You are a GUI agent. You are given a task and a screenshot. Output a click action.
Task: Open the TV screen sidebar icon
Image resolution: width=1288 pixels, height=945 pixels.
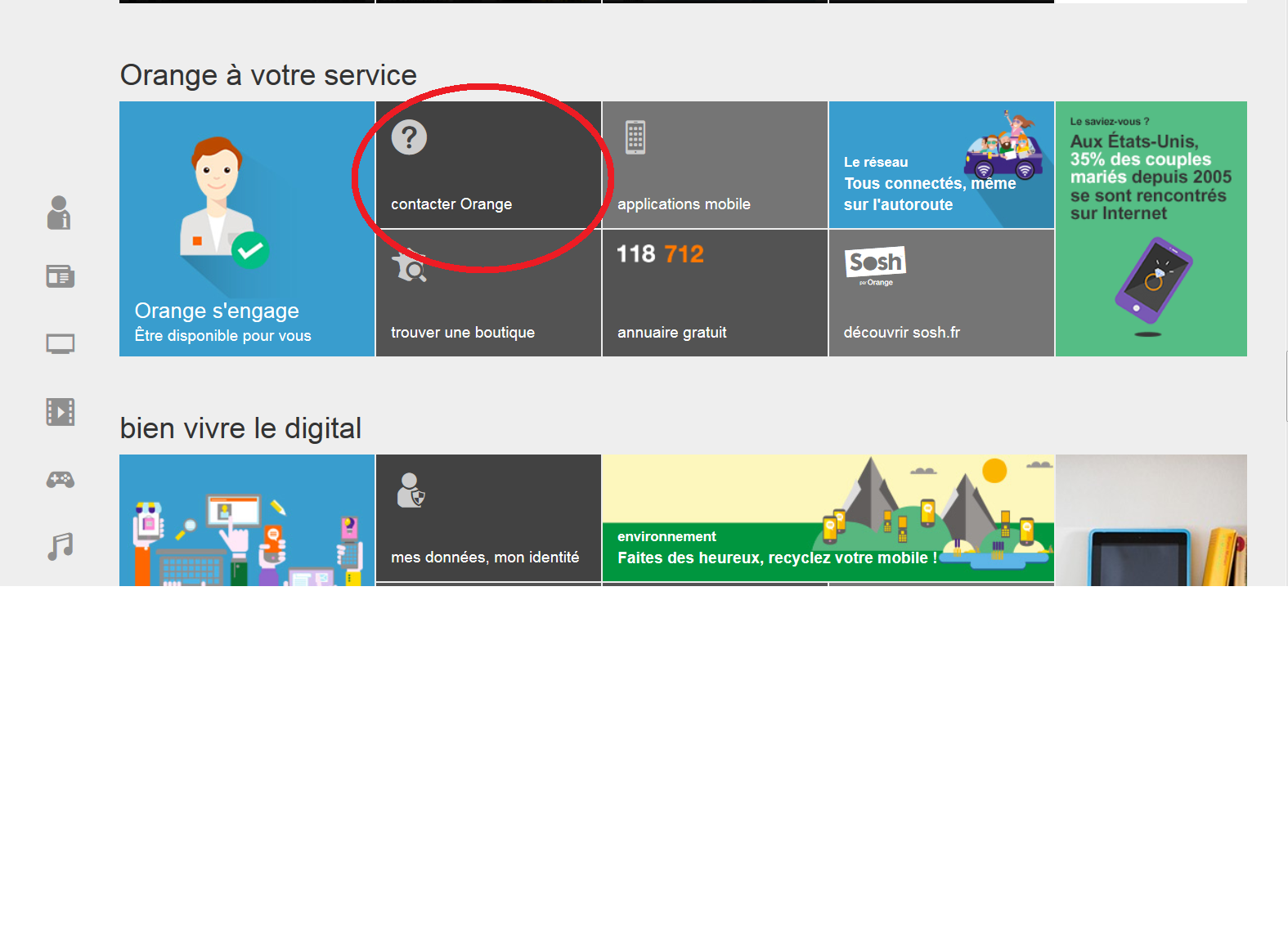point(60,344)
